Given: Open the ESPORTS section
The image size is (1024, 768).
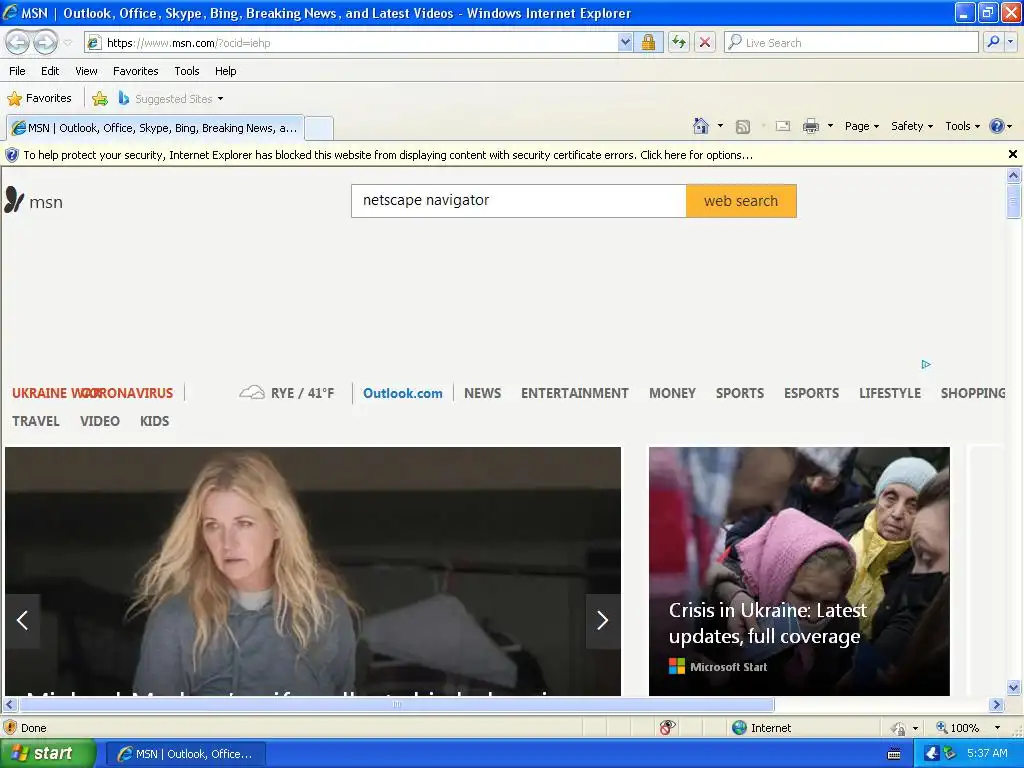Looking at the screenshot, I should tap(811, 393).
